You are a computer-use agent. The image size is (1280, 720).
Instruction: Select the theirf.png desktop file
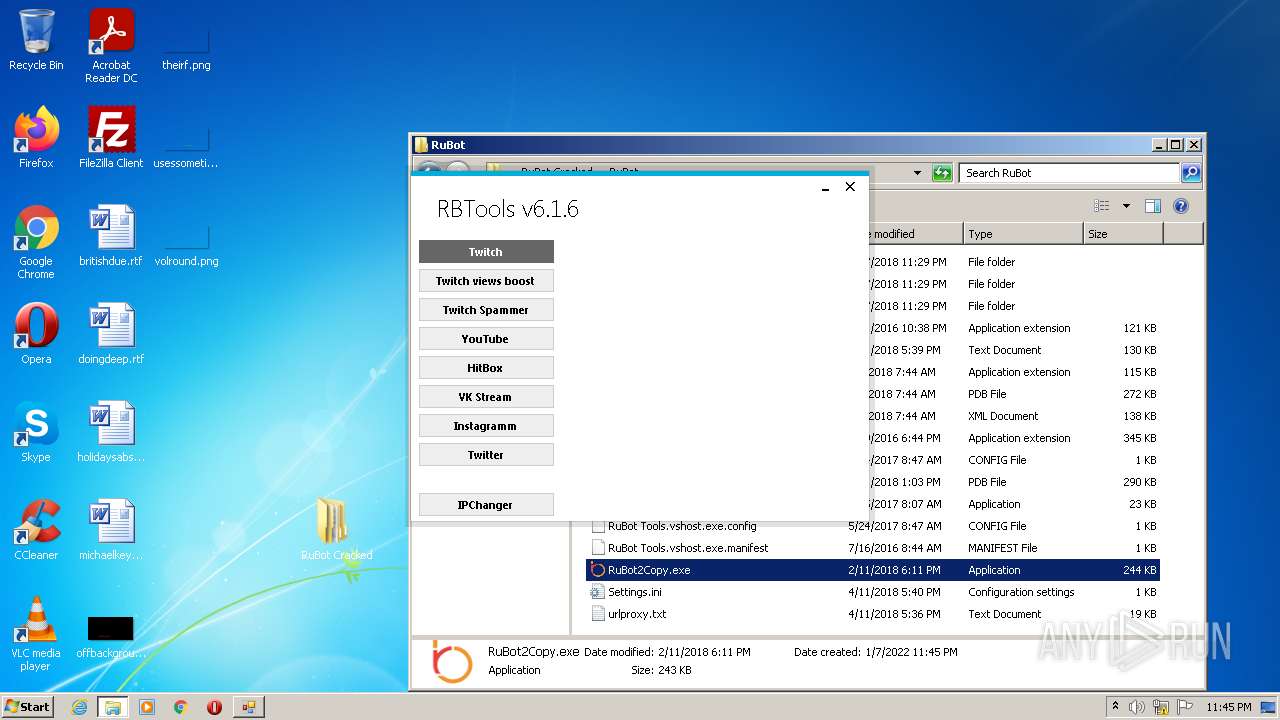point(186,46)
